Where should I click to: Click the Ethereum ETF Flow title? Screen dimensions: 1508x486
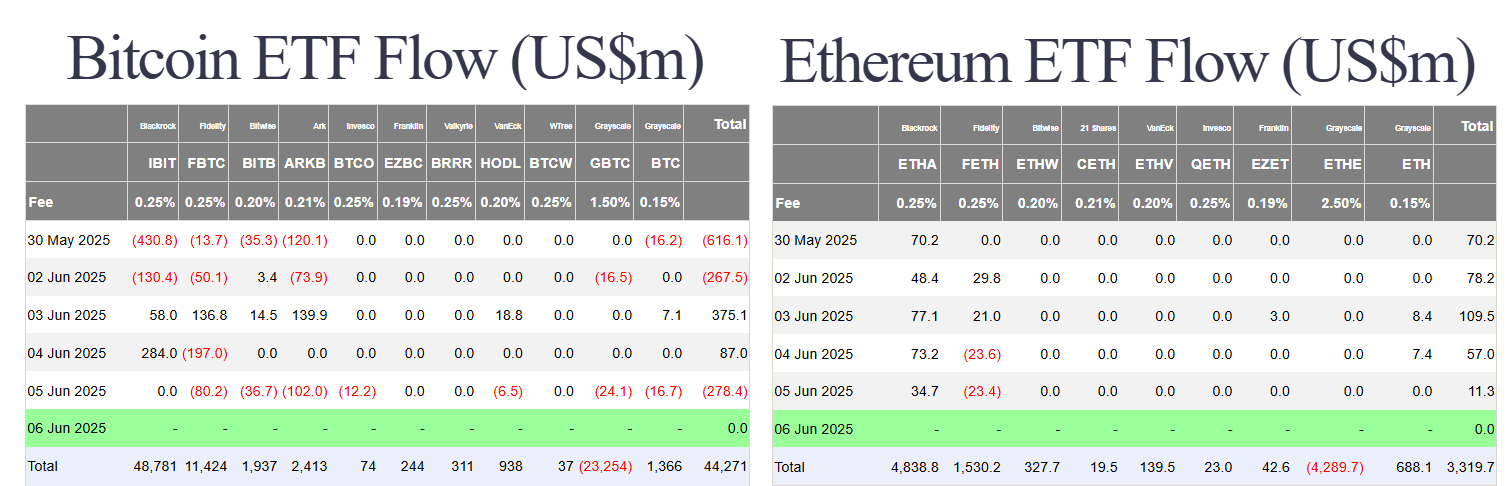[1127, 62]
